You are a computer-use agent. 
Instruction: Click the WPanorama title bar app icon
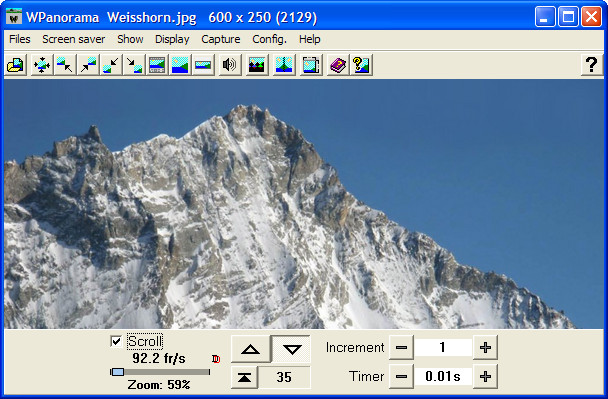14,17
